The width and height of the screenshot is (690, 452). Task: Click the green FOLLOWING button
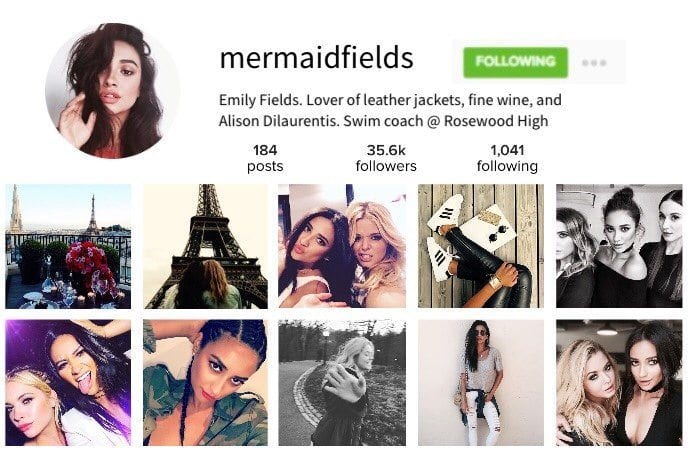click(515, 62)
